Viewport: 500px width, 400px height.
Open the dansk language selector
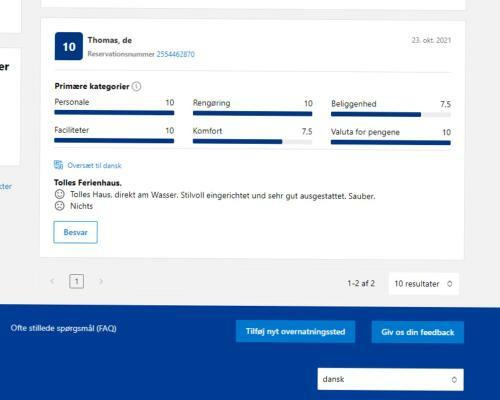click(390, 379)
